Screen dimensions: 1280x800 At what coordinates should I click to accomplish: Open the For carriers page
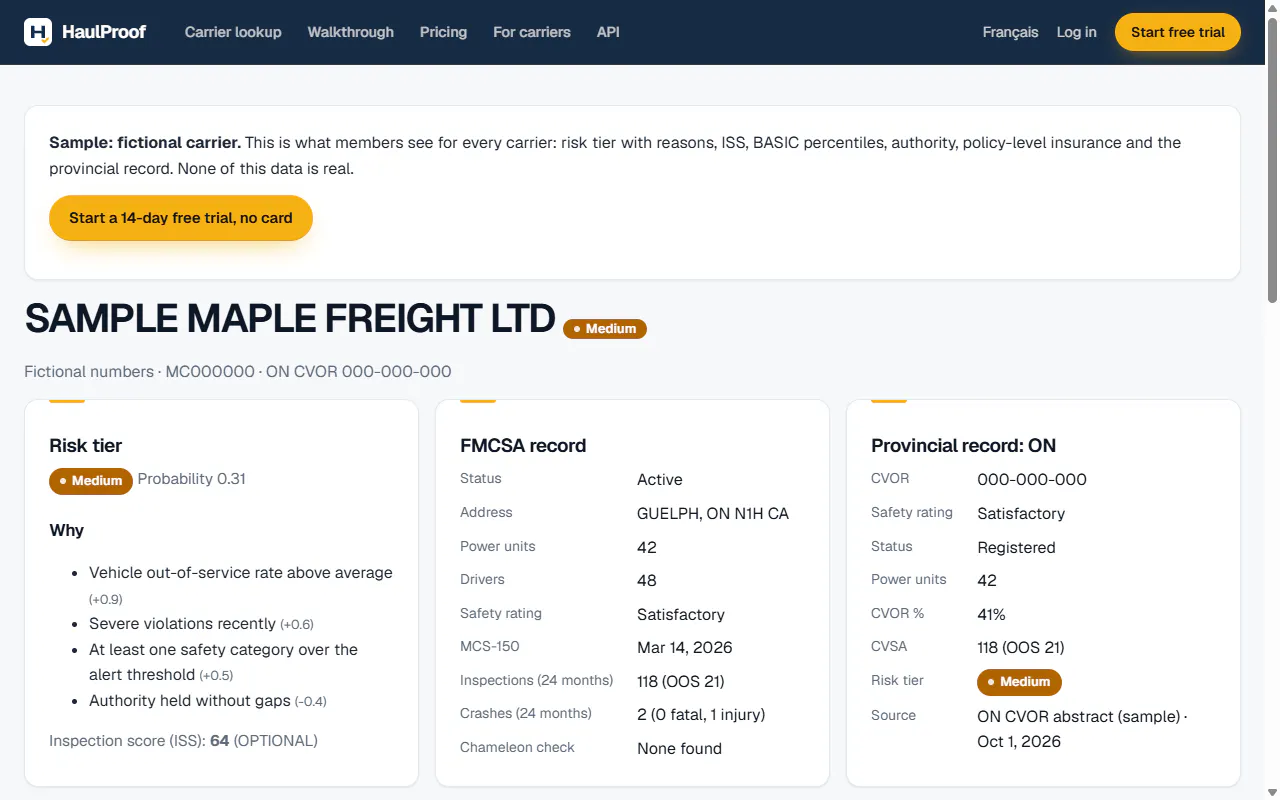coord(532,32)
